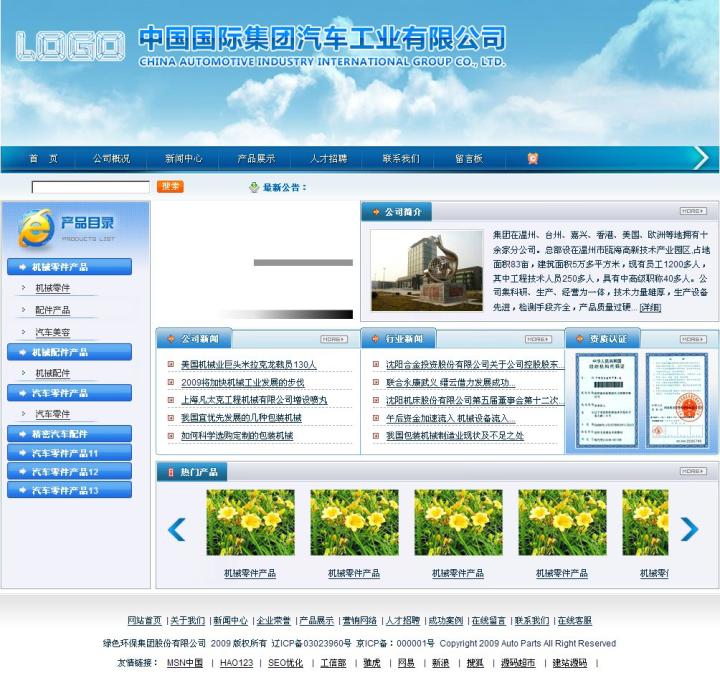This screenshot has height=678, width=720.
Task: Open 我国包装机械制造业现状及不足之处
Action: coord(455,436)
